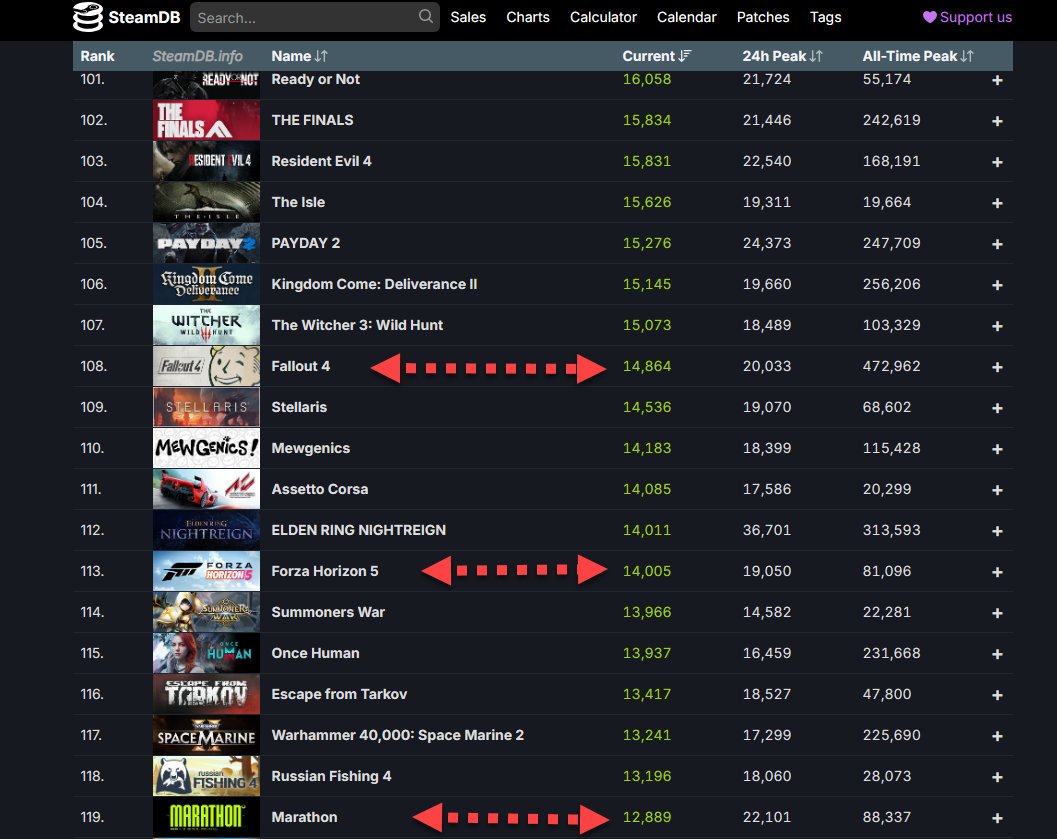Click plus icon for Resident Evil 4

997,162
